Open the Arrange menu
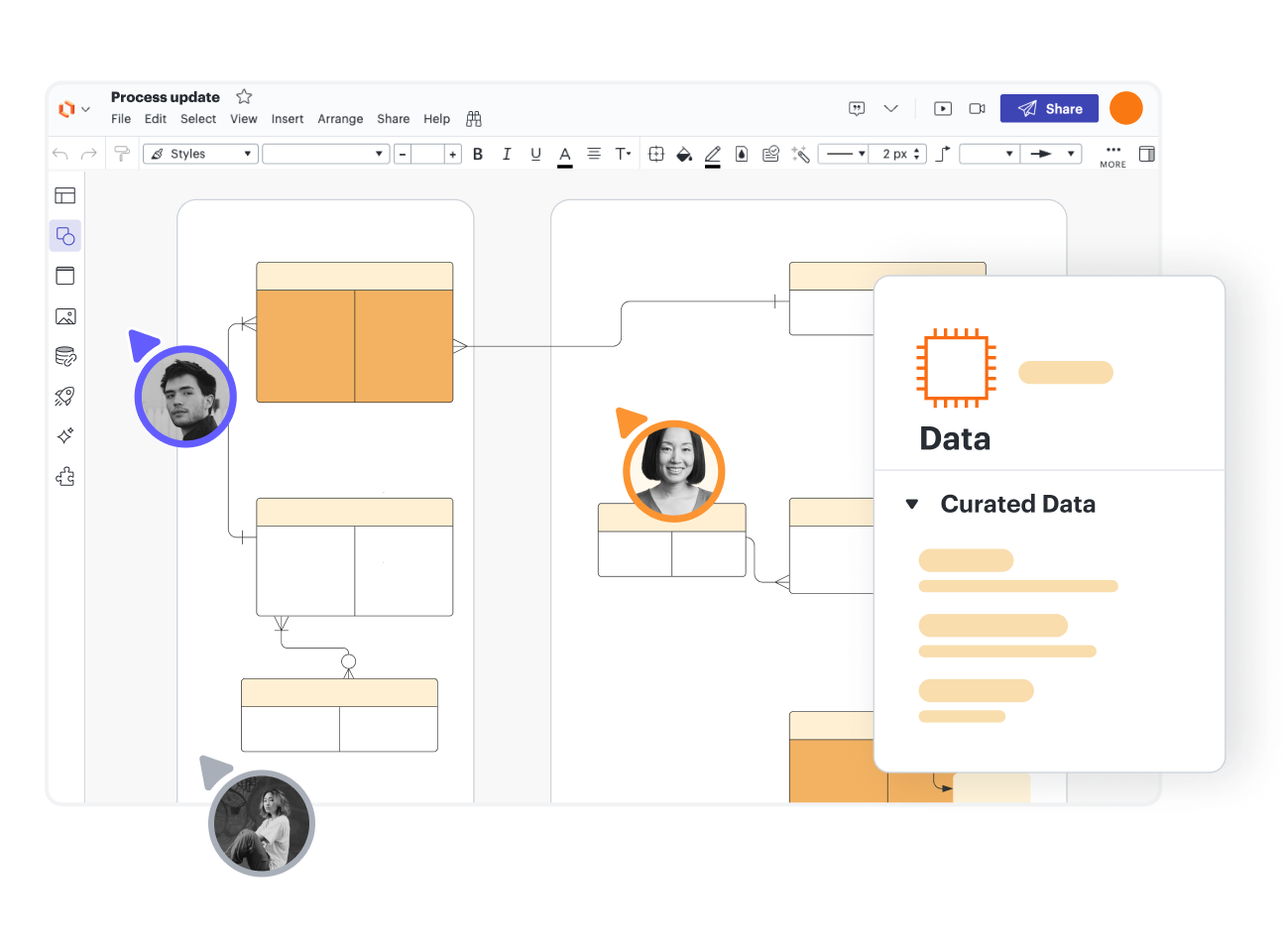Viewport: 1284px width, 952px height. coord(340,119)
